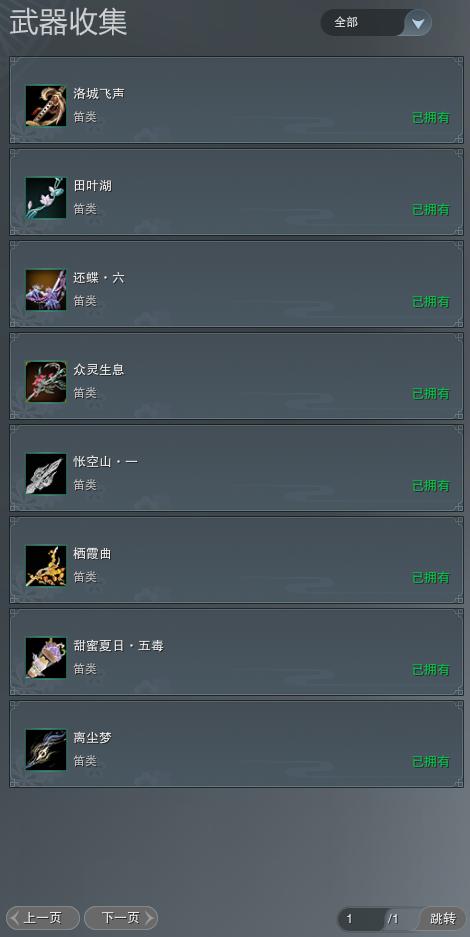470x937 pixels.
Task: Click the 栖霞曲 golden flute icon
Action: (x=46, y=566)
